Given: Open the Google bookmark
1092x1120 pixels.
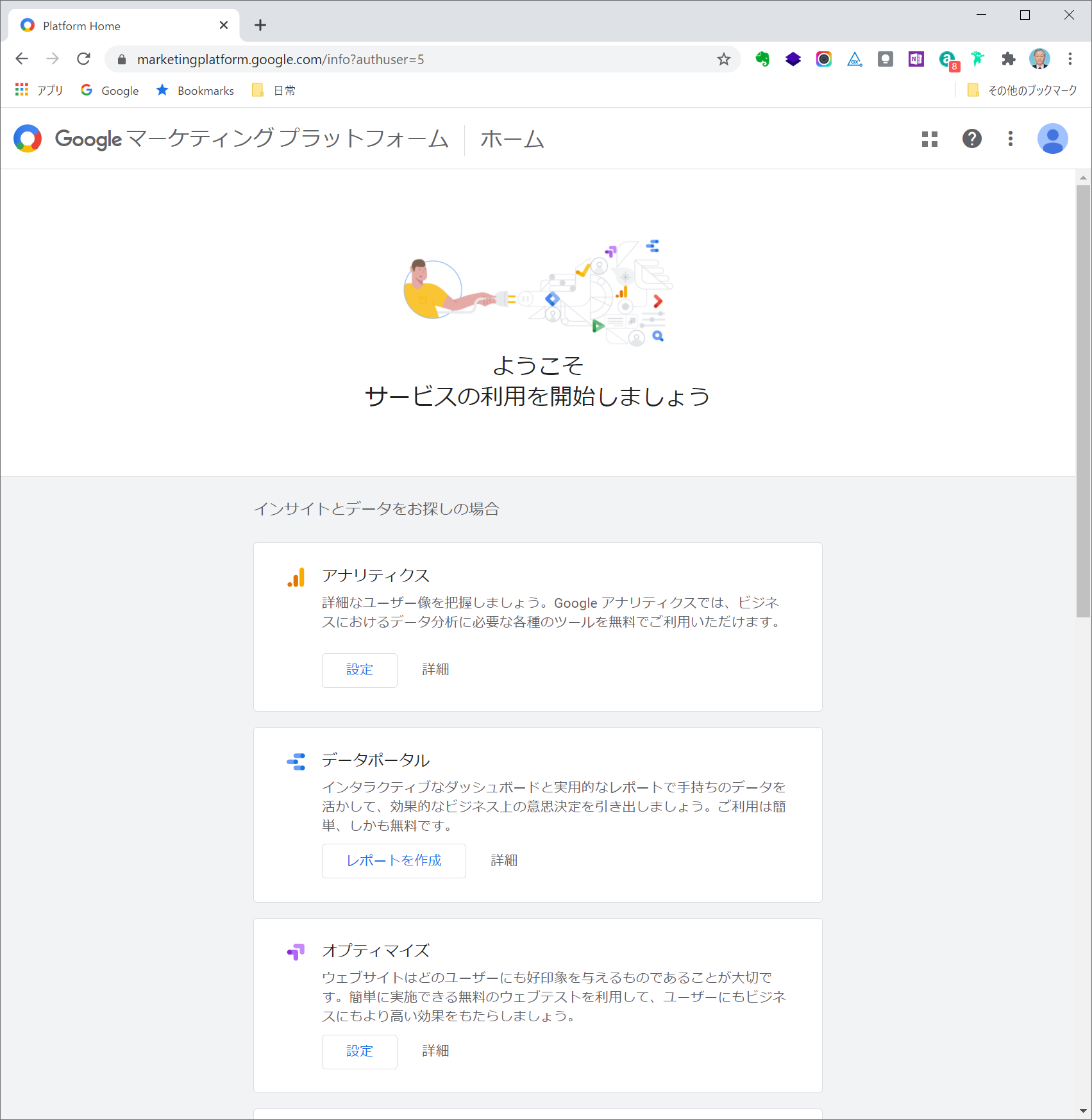Looking at the screenshot, I should [x=110, y=90].
